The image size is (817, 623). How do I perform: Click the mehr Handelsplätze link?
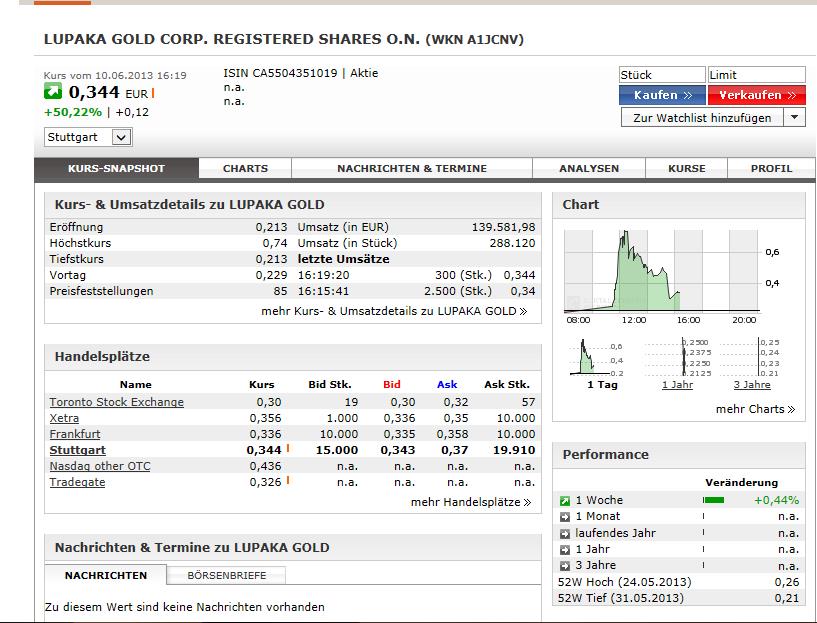point(470,502)
